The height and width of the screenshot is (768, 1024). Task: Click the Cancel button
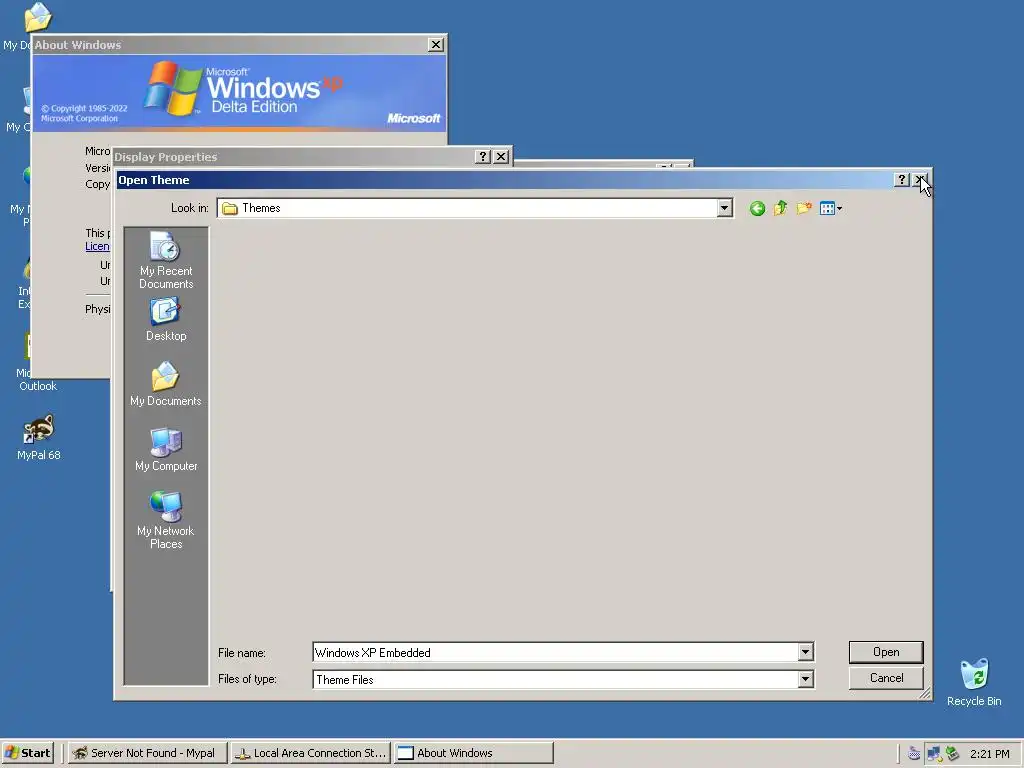click(x=886, y=678)
